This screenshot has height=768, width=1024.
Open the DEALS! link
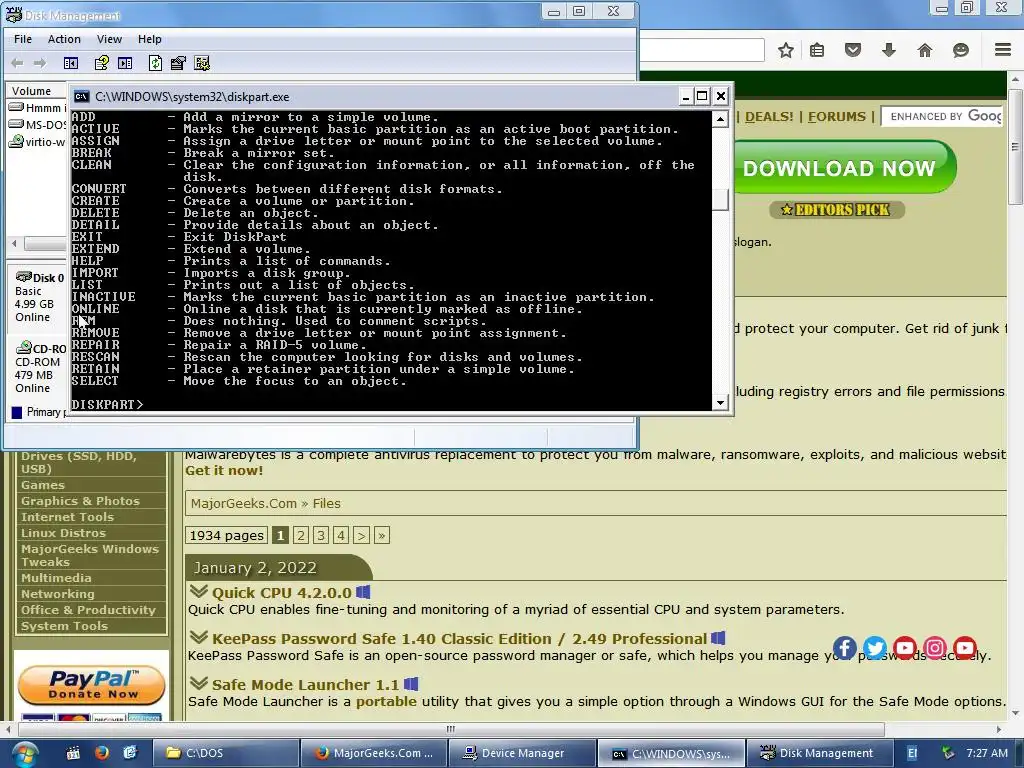point(769,117)
